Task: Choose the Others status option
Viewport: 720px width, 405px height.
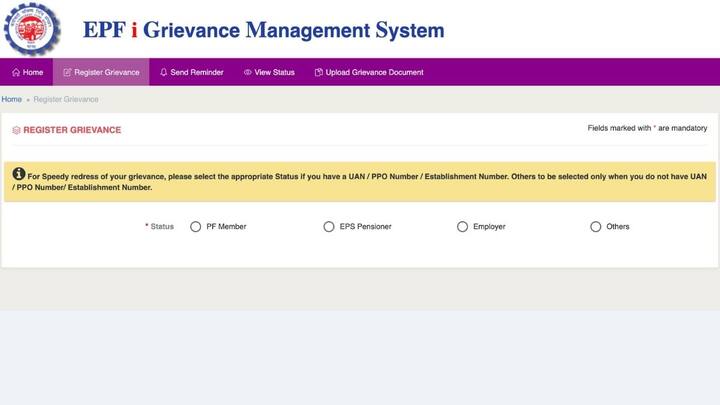Action: [596, 227]
